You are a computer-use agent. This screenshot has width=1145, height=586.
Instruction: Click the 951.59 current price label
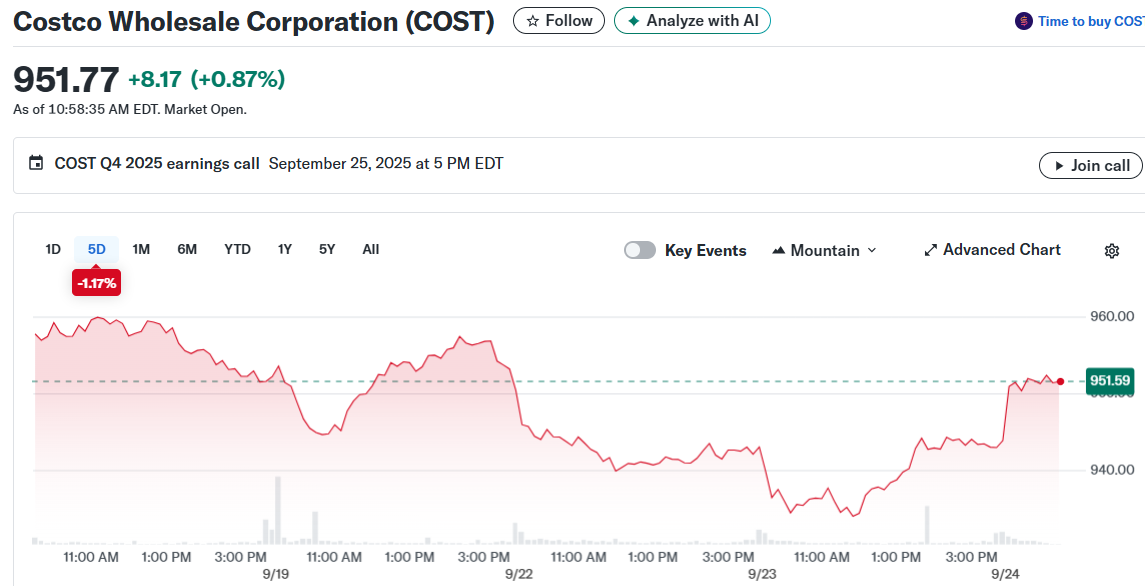coord(1109,381)
